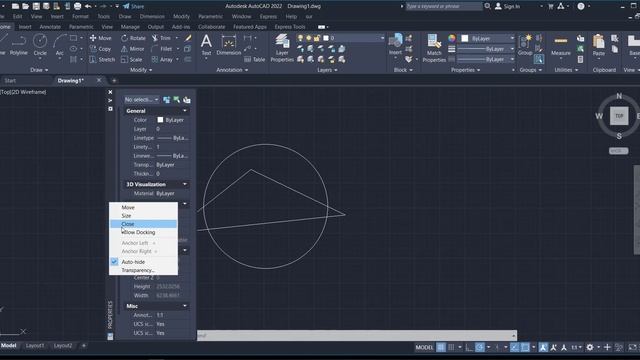This screenshot has width=640, height=360.
Task: Activate the Trim command
Action: pos(161,38)
